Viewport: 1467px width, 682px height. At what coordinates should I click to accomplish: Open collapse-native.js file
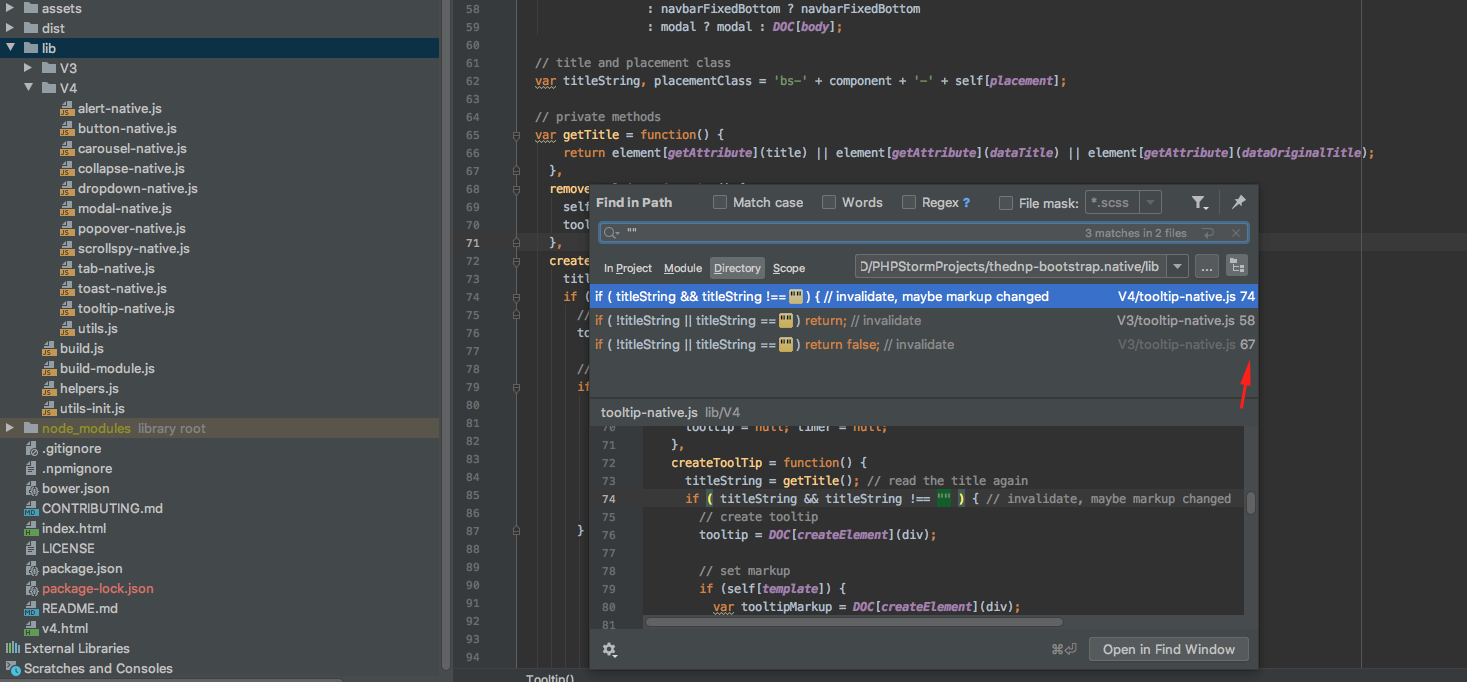pyautogui.click(x=131, y=168)
